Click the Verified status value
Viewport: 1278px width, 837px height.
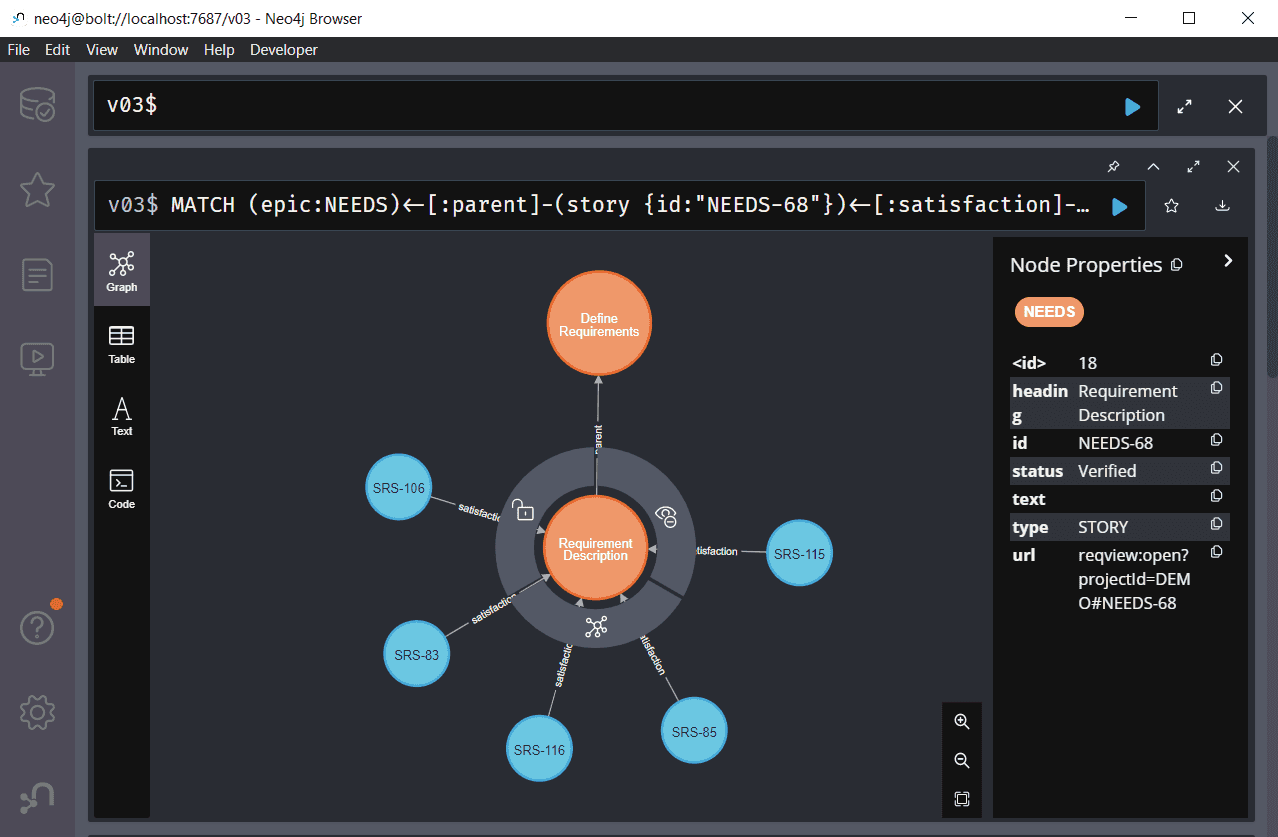1107,471
